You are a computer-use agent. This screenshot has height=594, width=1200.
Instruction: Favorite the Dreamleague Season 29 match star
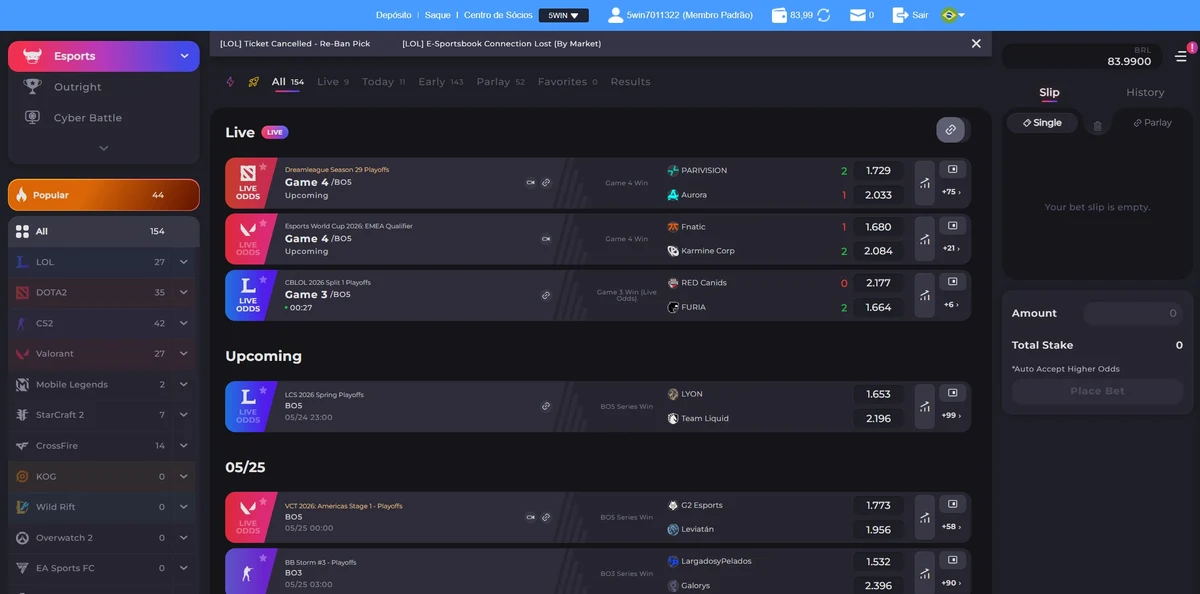pos(263,167)
